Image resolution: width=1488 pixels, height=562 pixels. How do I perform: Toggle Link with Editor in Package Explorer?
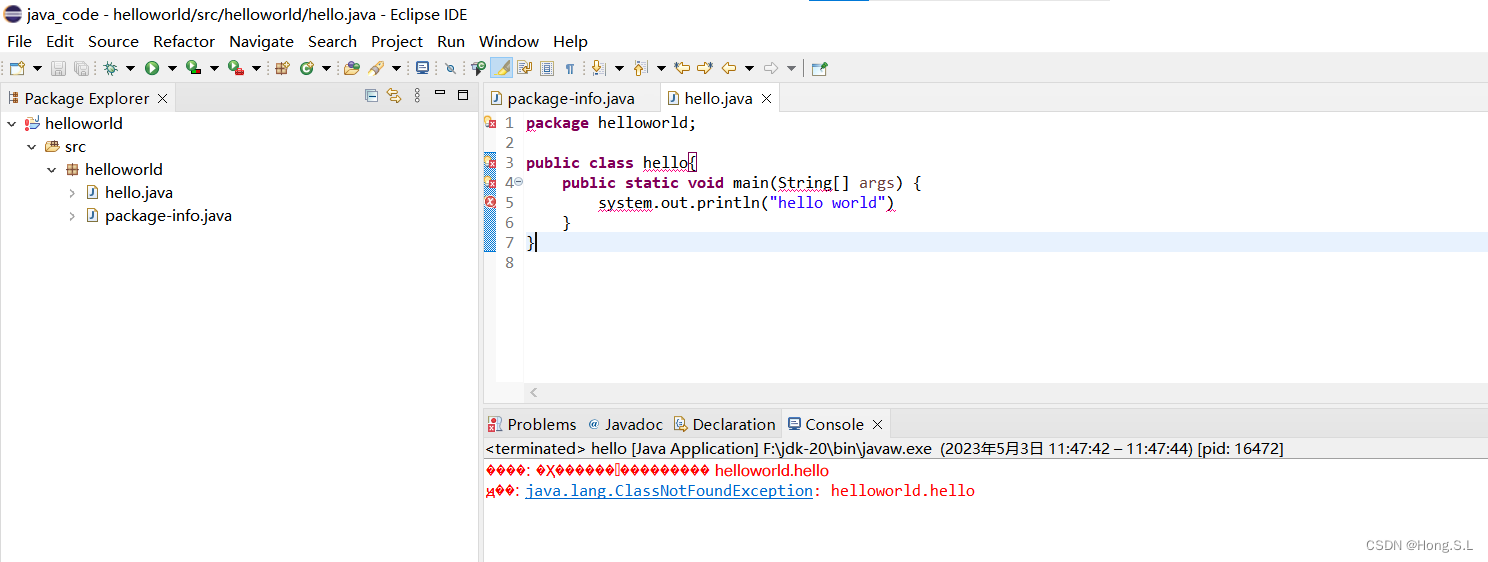click(394, 96)
